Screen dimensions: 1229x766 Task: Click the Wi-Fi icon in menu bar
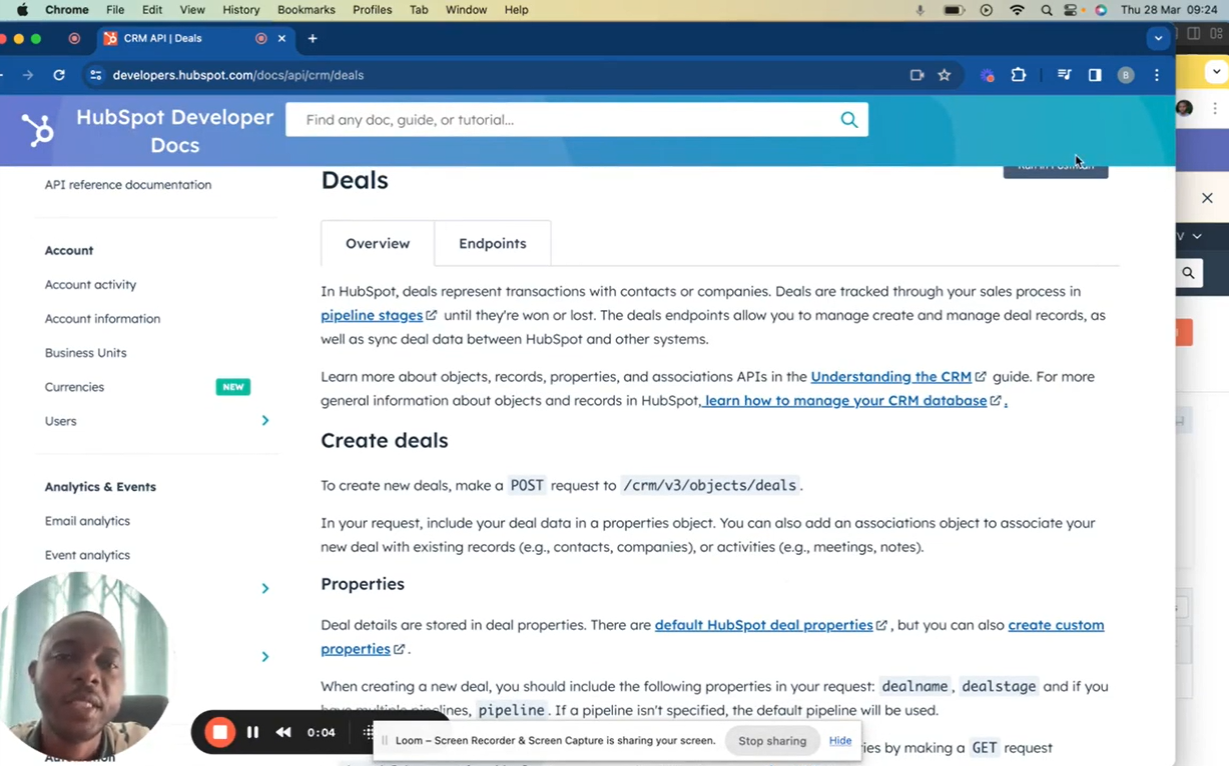click(x=1017, y=10)
